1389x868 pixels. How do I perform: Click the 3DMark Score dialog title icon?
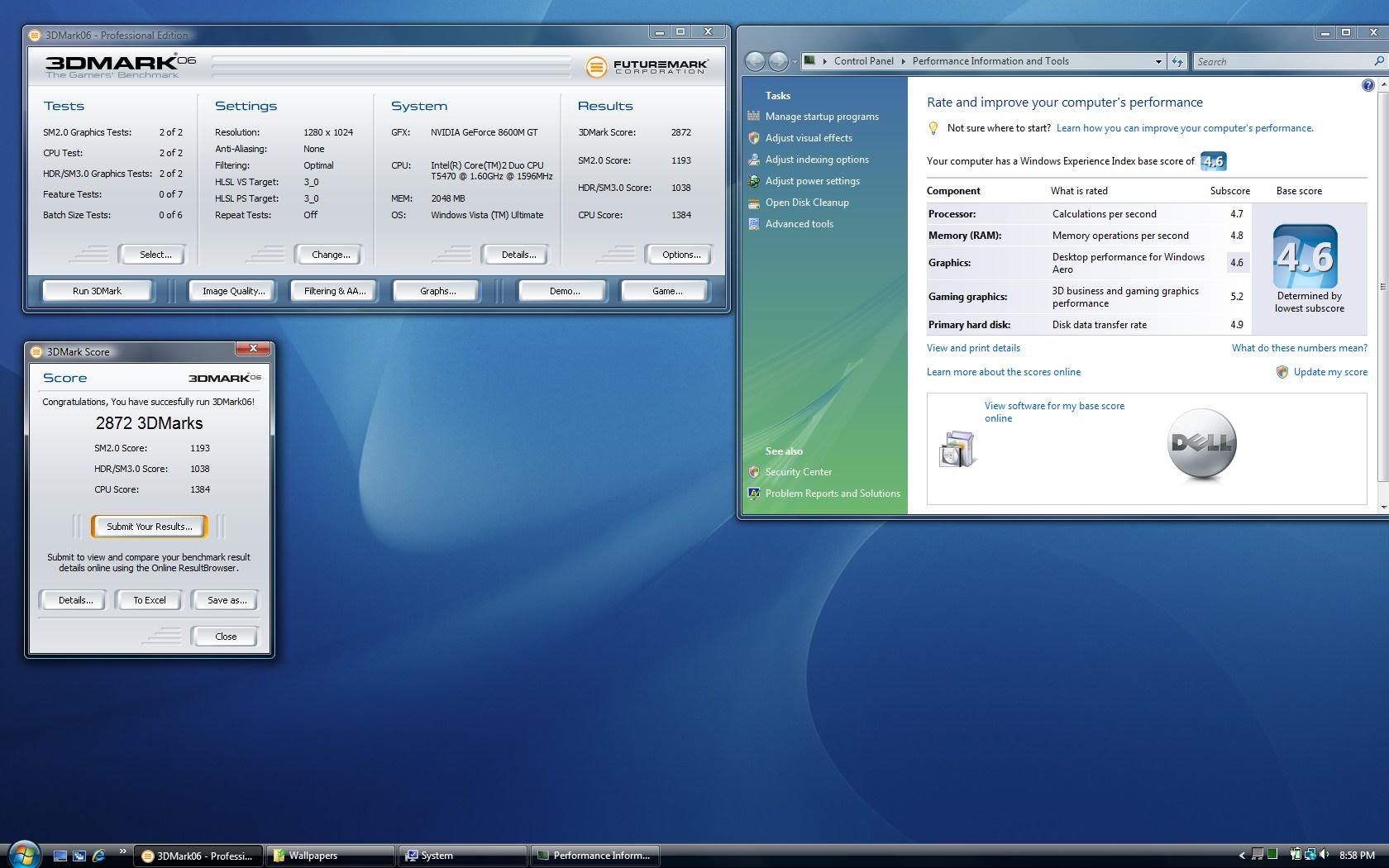pyautogui.click(x=36, y=351)
